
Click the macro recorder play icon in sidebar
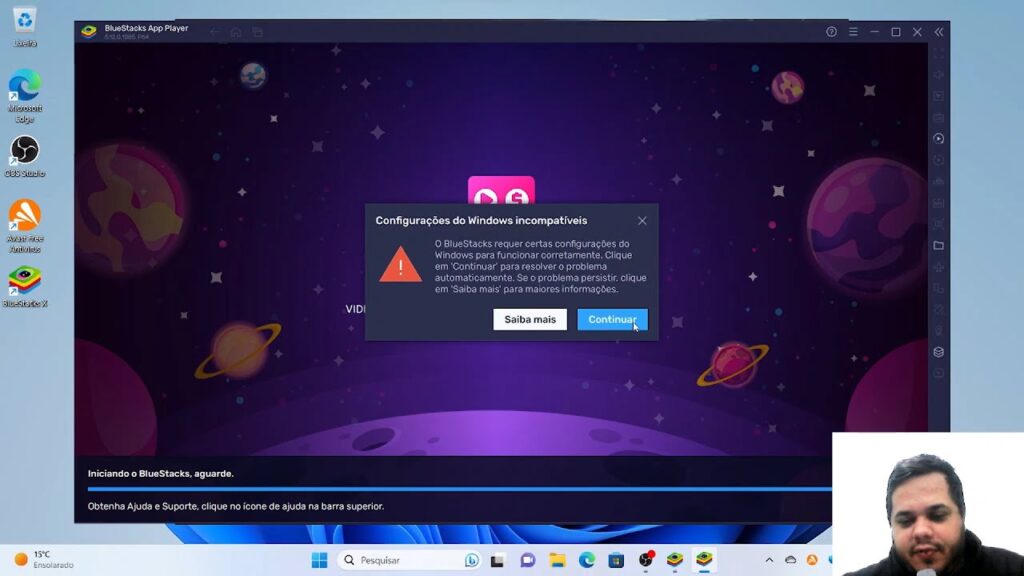[x=938, y=138]
